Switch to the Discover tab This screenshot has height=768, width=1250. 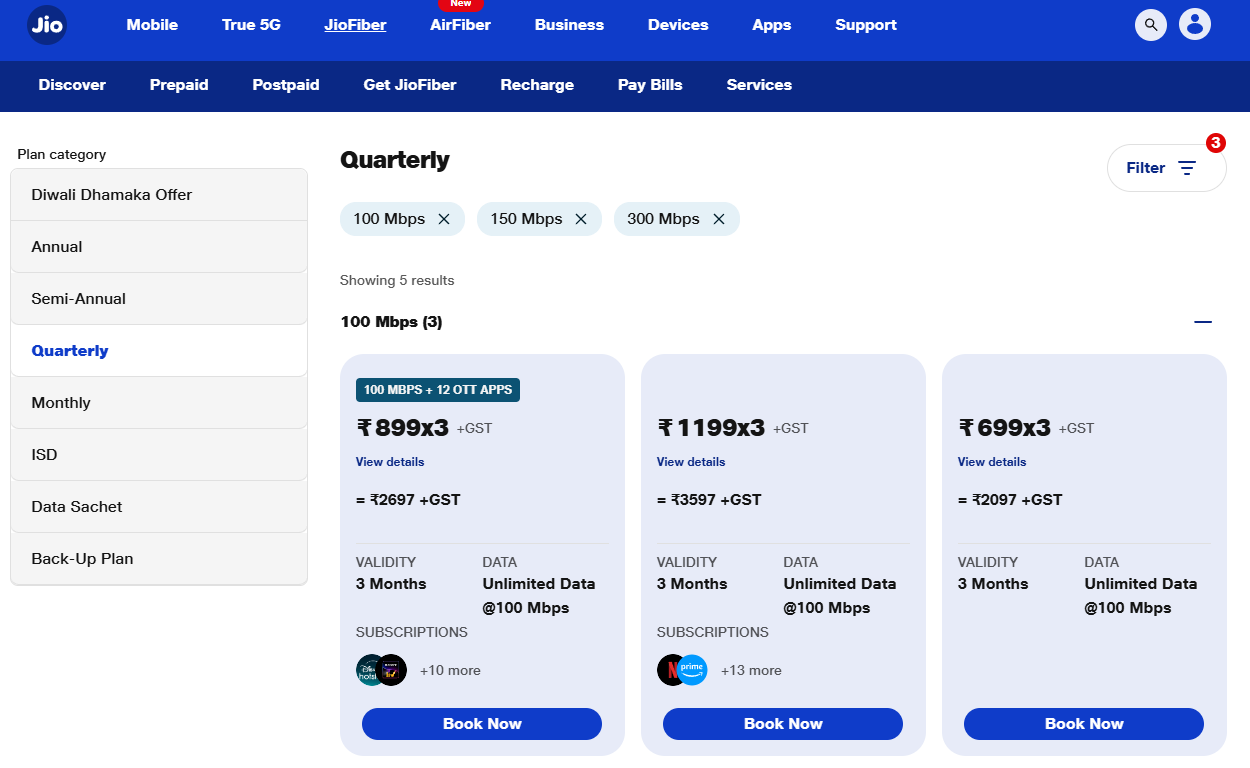(x=72, y=85)
